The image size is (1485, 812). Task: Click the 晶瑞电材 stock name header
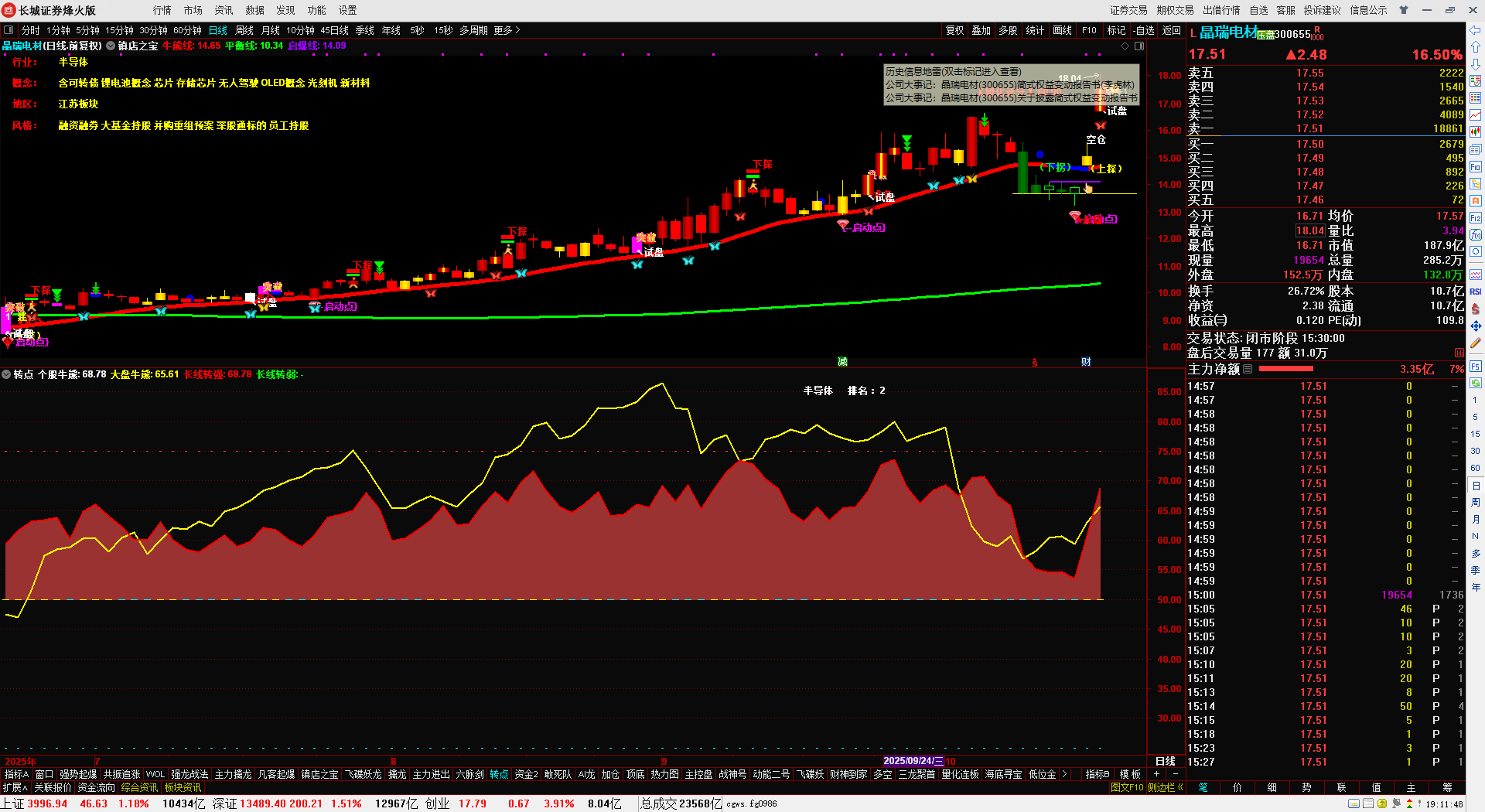tap(1229, 32)
